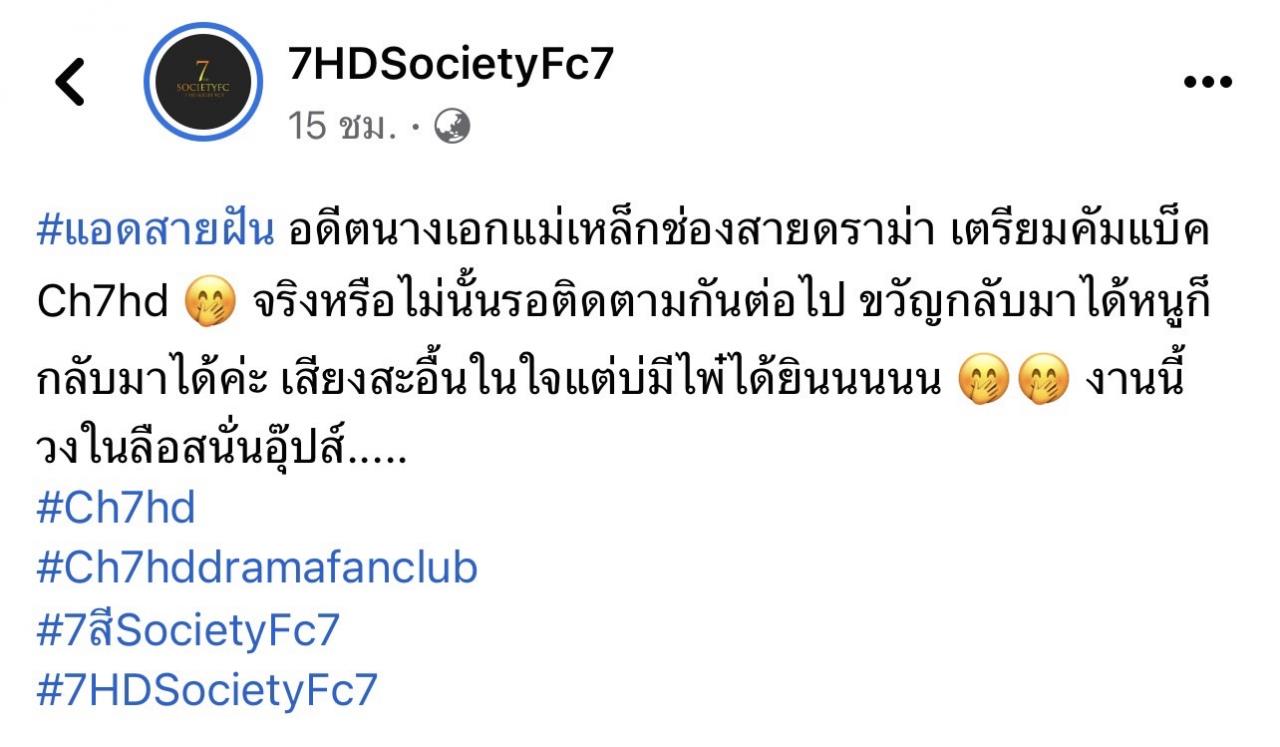Open the three-dot post options menu
Viewport: 1280px width, 747px height.
pos(1208,83)
